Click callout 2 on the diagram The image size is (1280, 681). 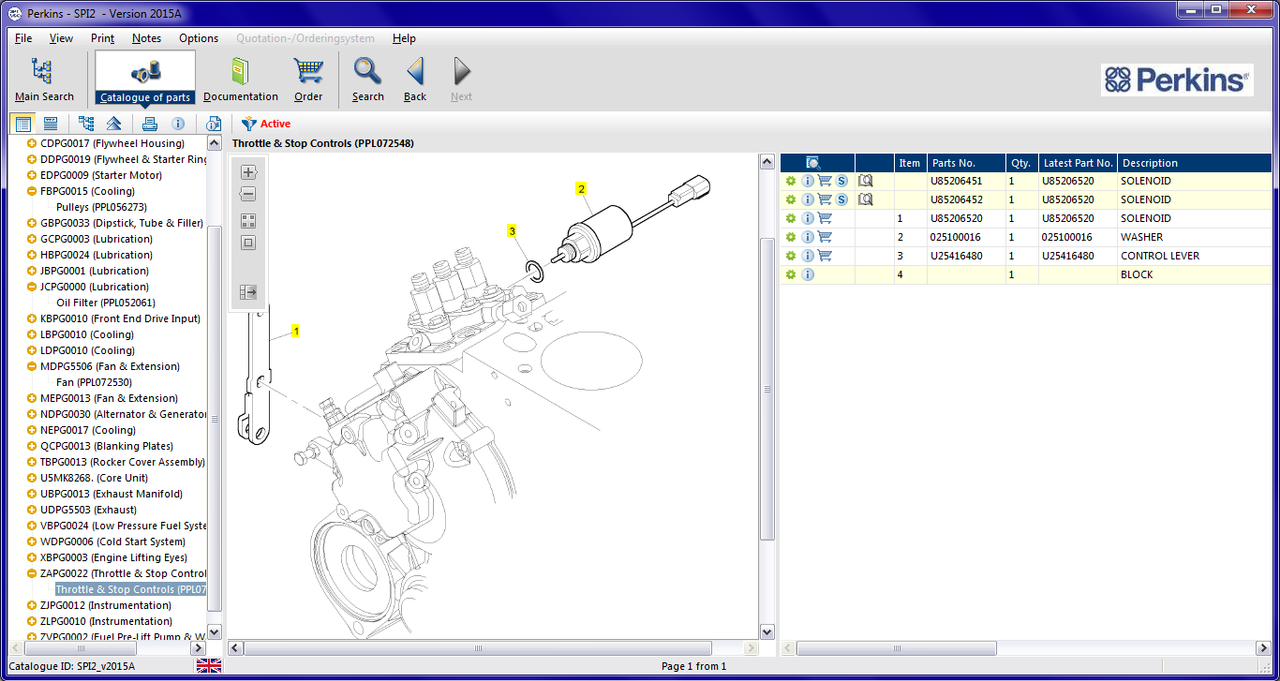[x=581, y=188]
